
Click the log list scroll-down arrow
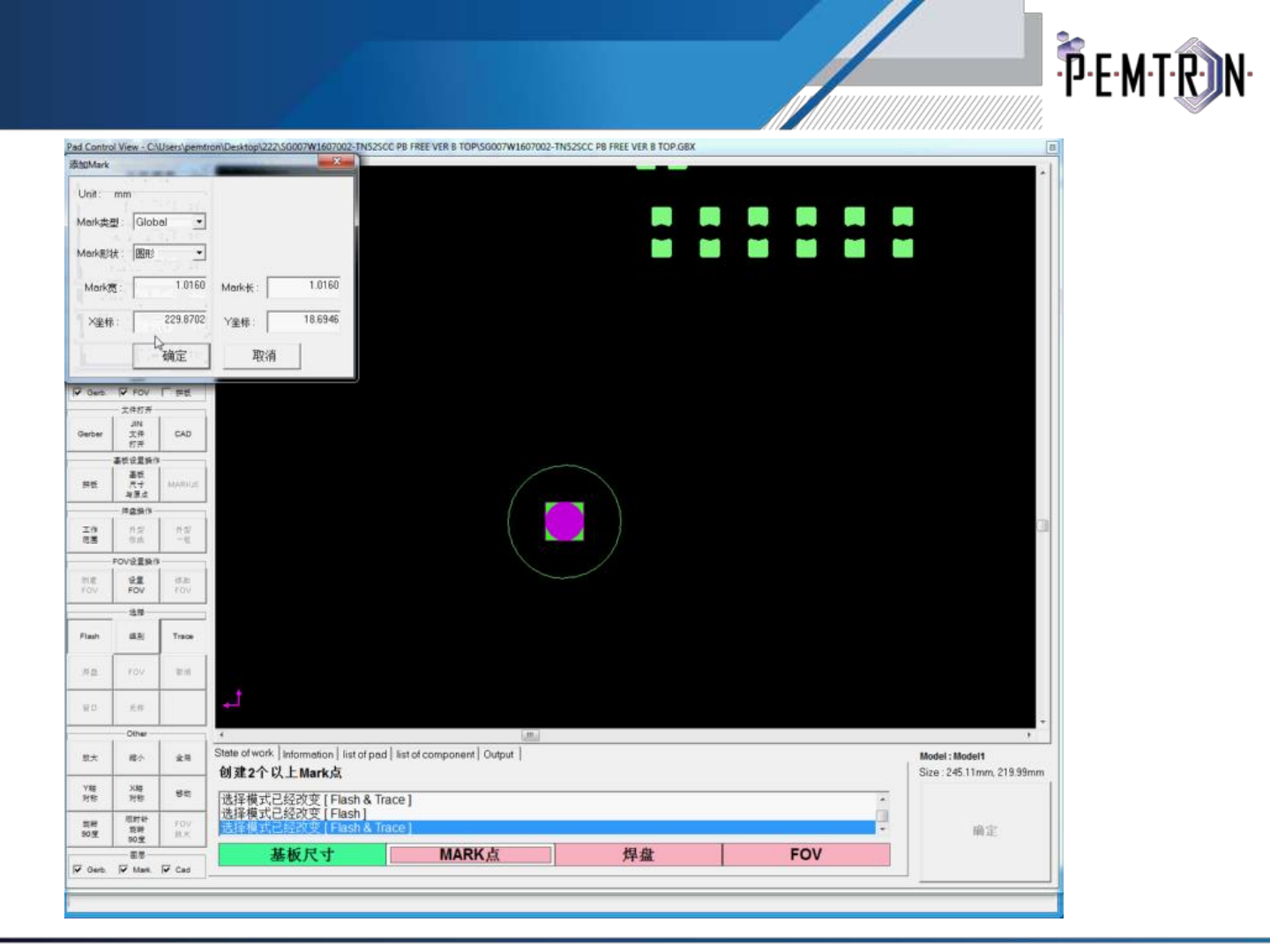pyautogui.click(x=883, y=829)
